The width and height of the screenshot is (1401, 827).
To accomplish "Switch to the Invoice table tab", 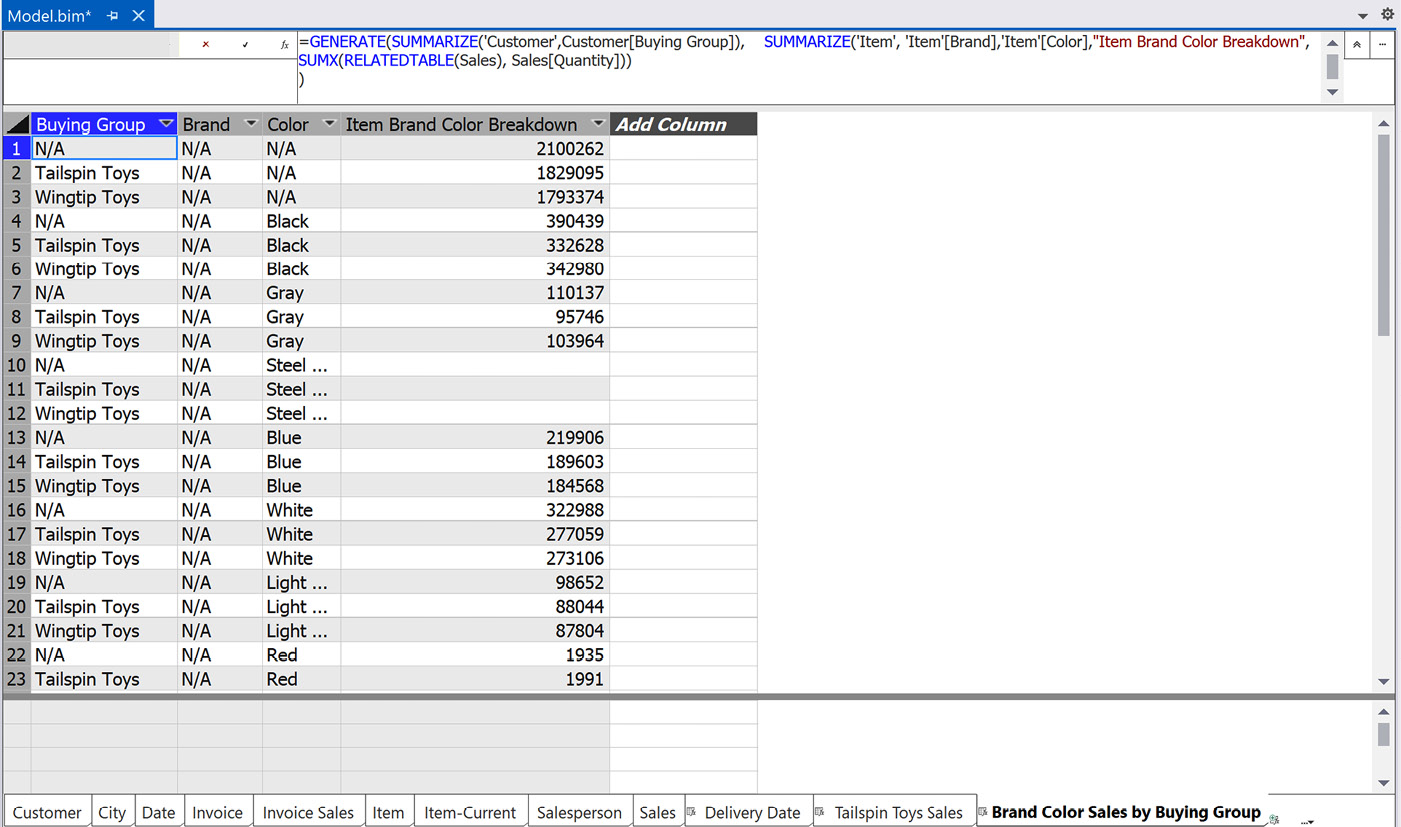I will tap(217, 812).
